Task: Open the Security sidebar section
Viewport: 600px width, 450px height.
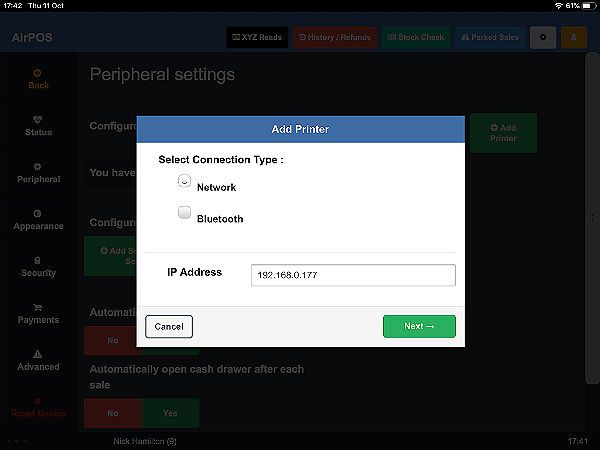Action: tap(38, 267)
